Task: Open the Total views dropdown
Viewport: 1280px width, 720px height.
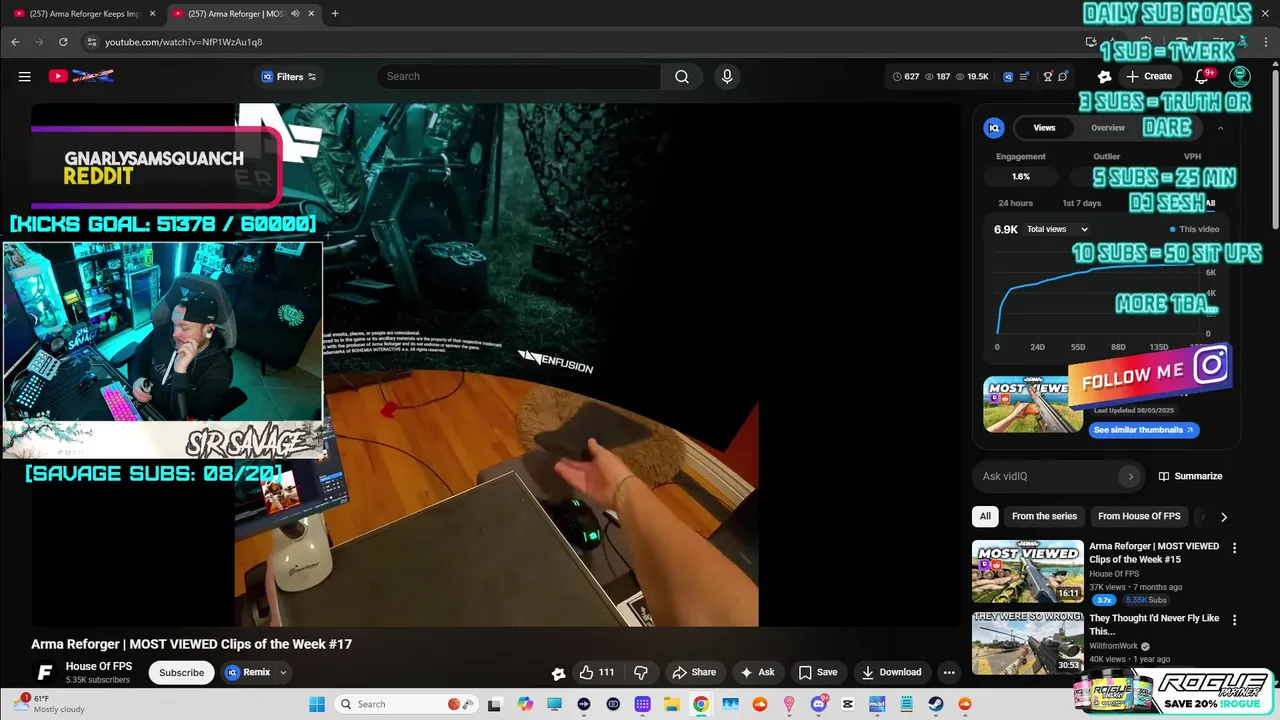Action: 1057,229
